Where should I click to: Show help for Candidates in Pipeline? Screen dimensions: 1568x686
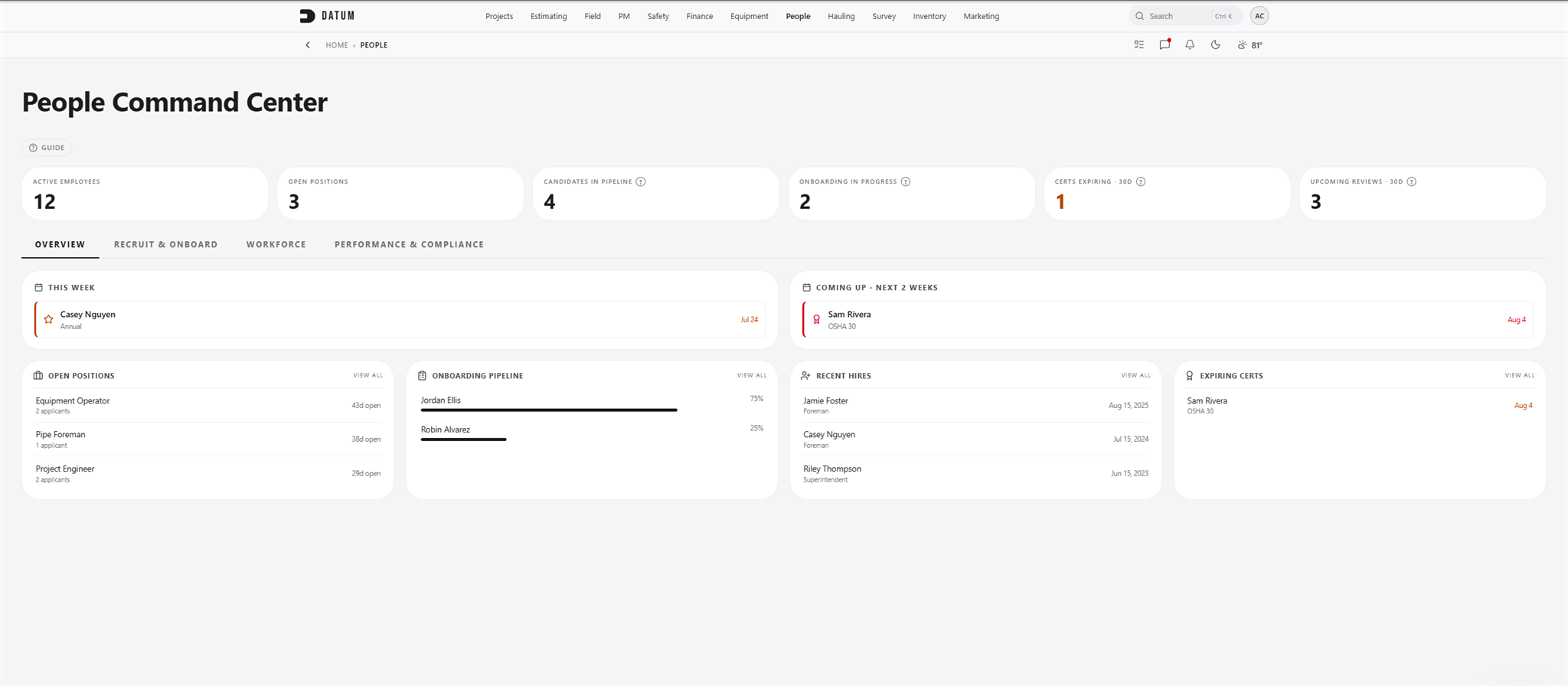coord(641,181)
